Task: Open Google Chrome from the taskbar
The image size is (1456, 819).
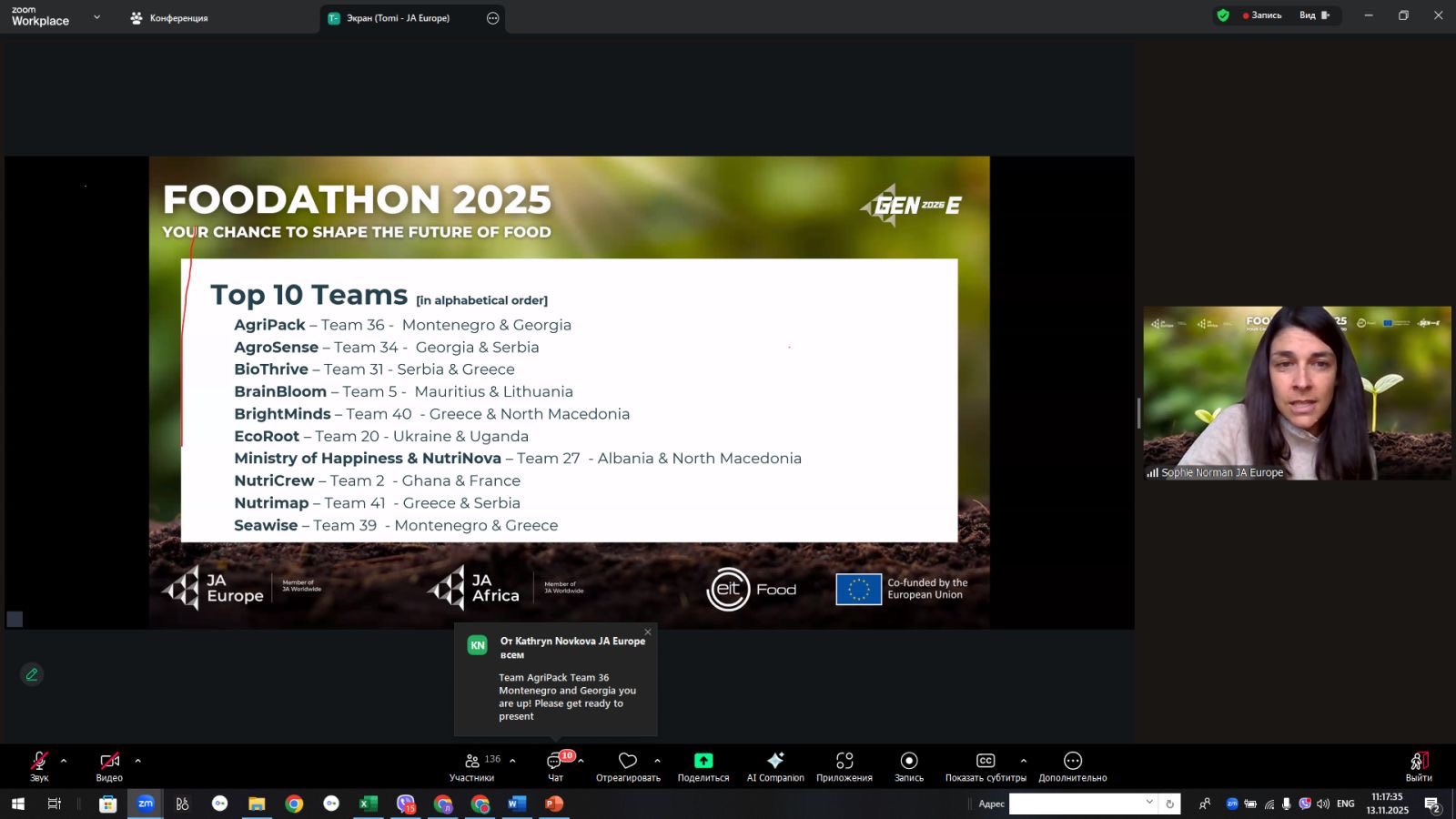Action: [x=294, y=804]
